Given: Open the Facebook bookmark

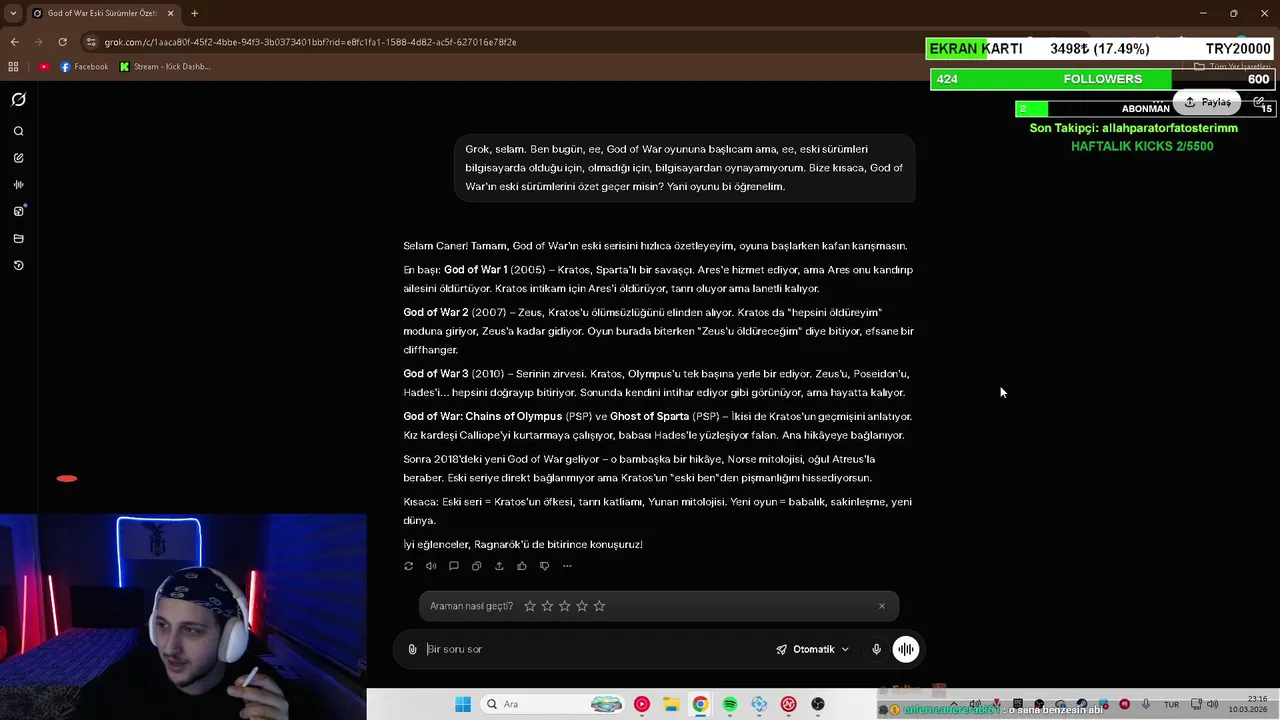Looking at the screenshot, I should [x=84, y=67].
